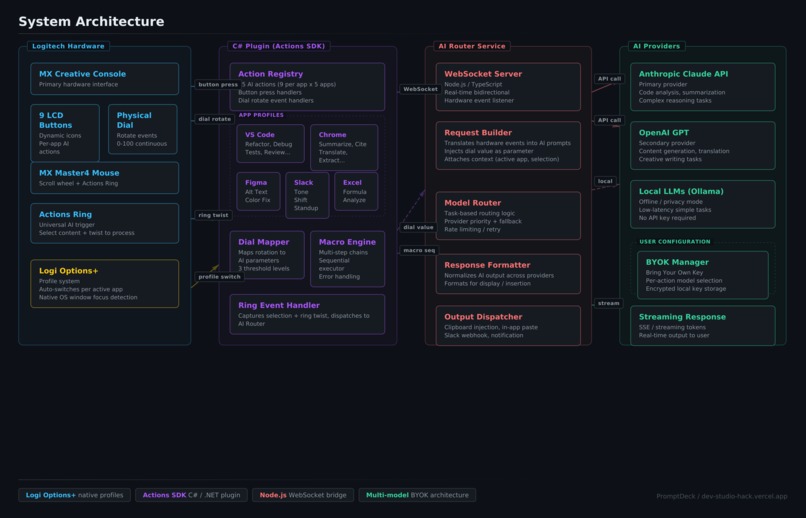Select the Chrome app profile
The height and width of the screenshot is (518, 806).
pyautogui.click(x=344, y=147)
